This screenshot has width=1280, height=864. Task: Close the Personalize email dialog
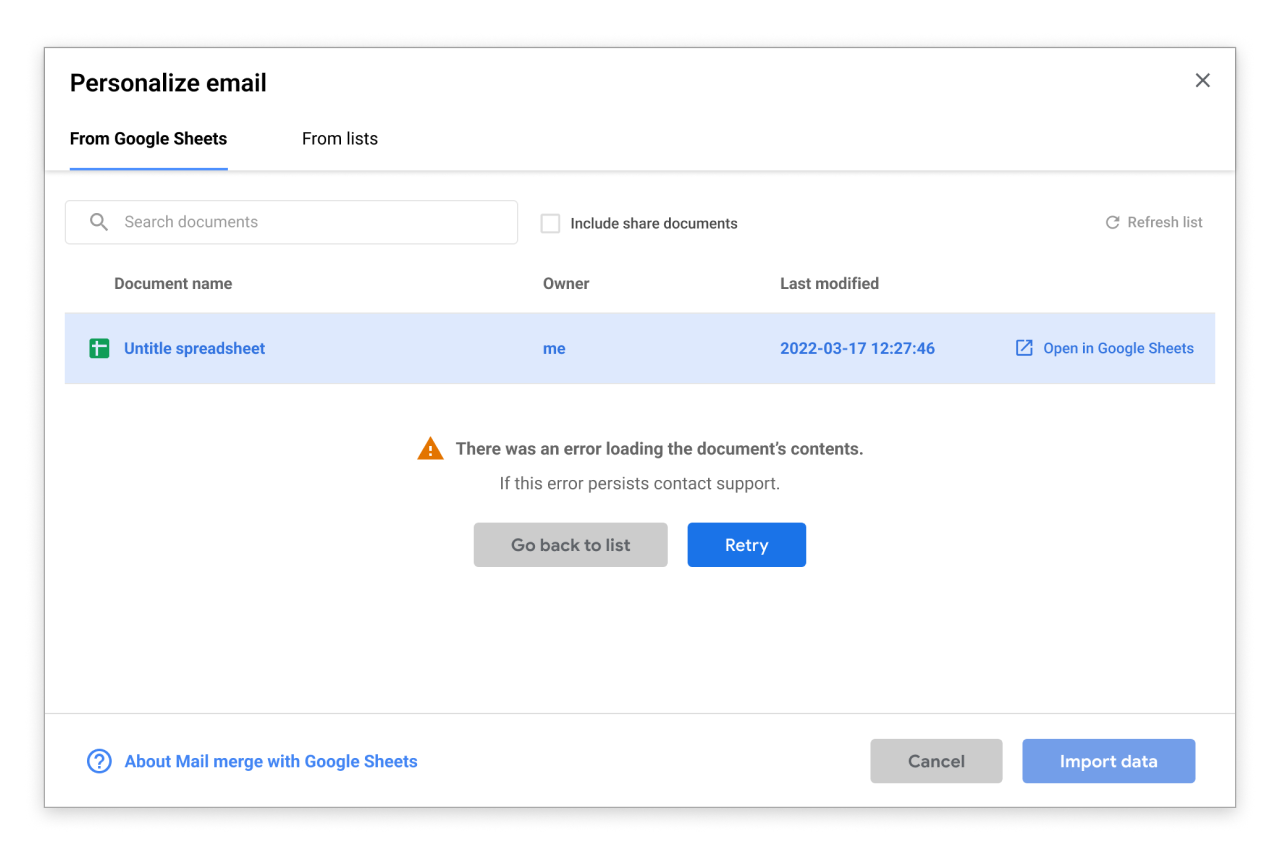1202,81
